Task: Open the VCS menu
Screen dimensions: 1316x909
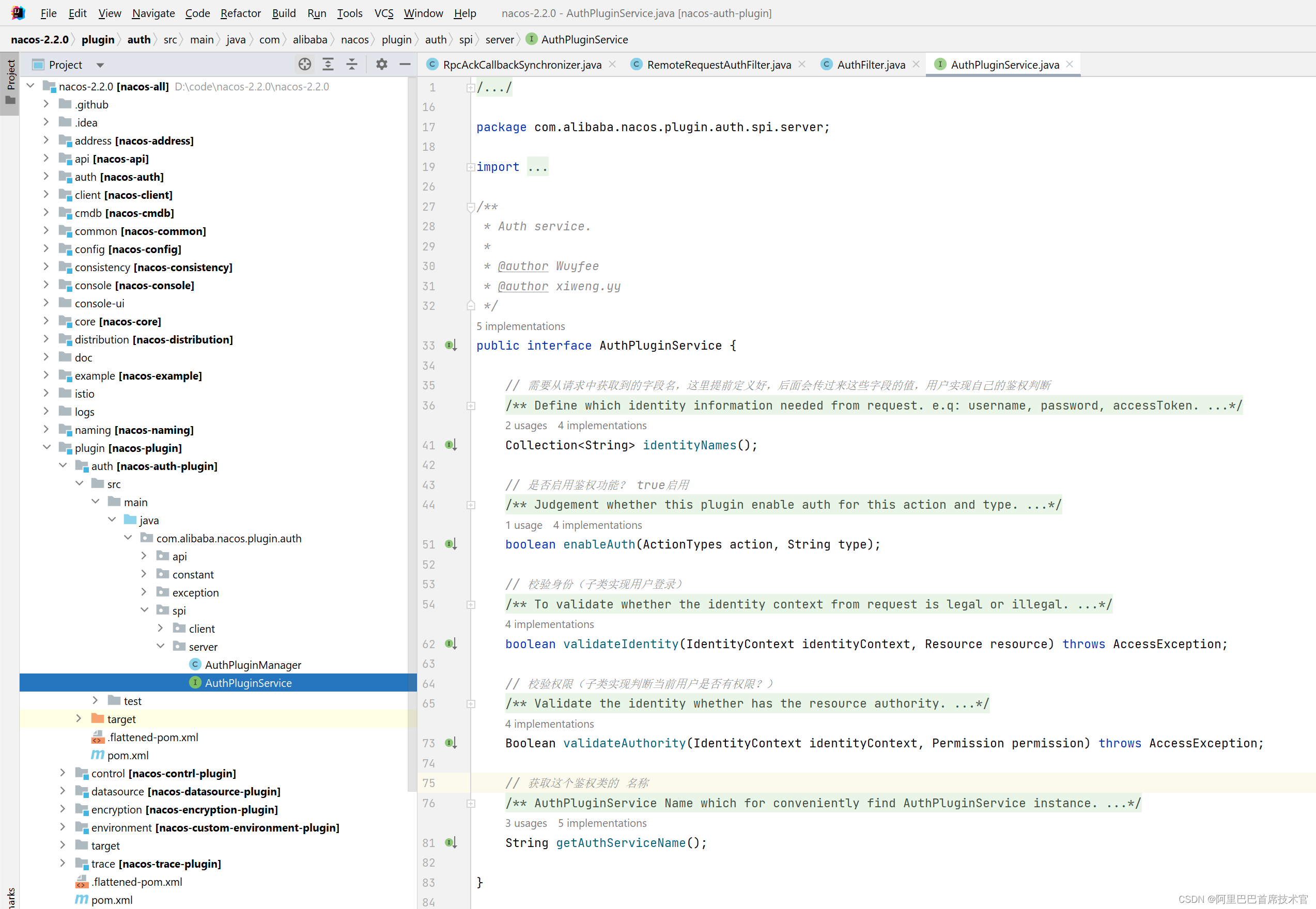Action: click(383, 13)
